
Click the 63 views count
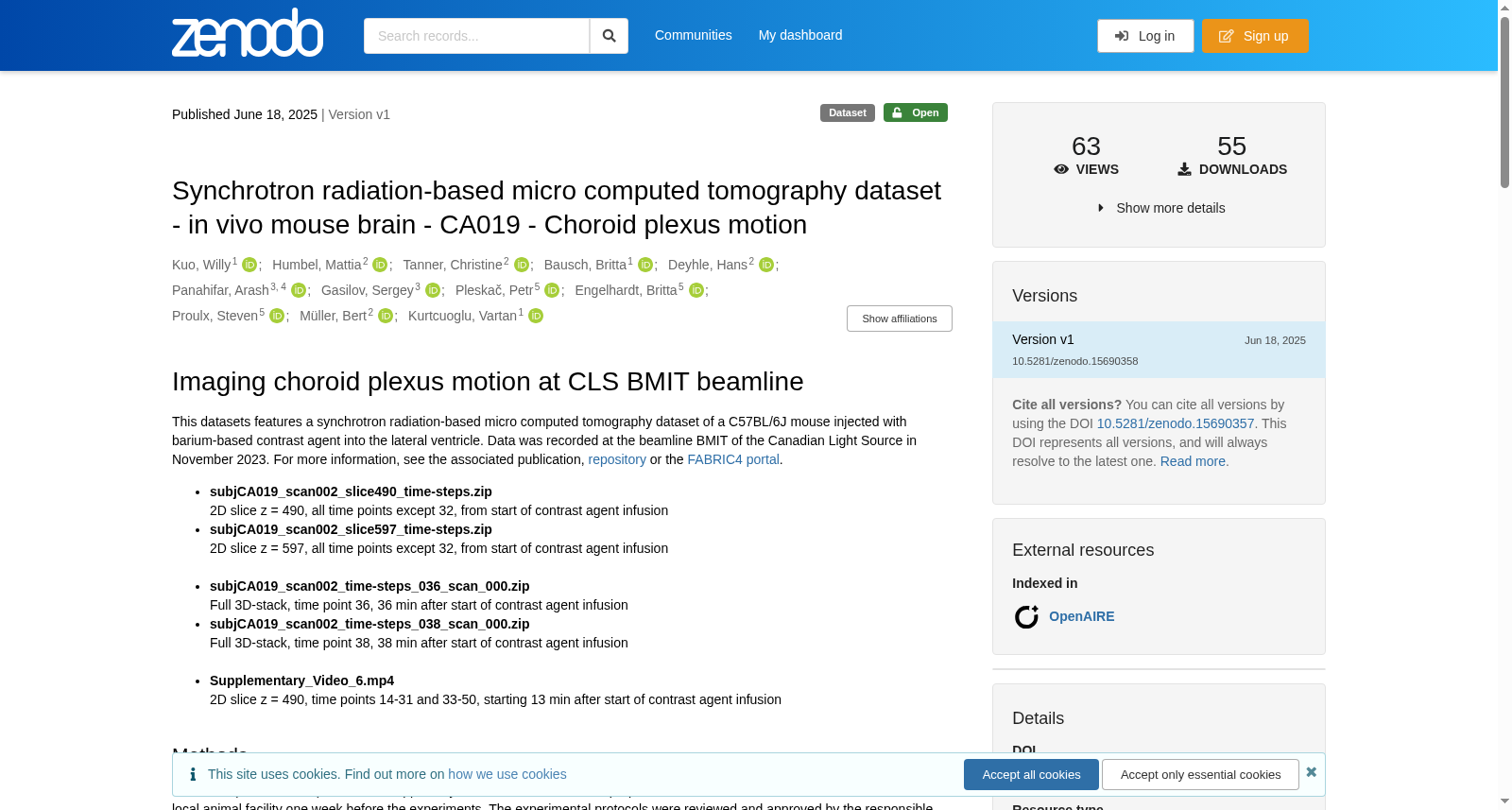pos(1087,146)
